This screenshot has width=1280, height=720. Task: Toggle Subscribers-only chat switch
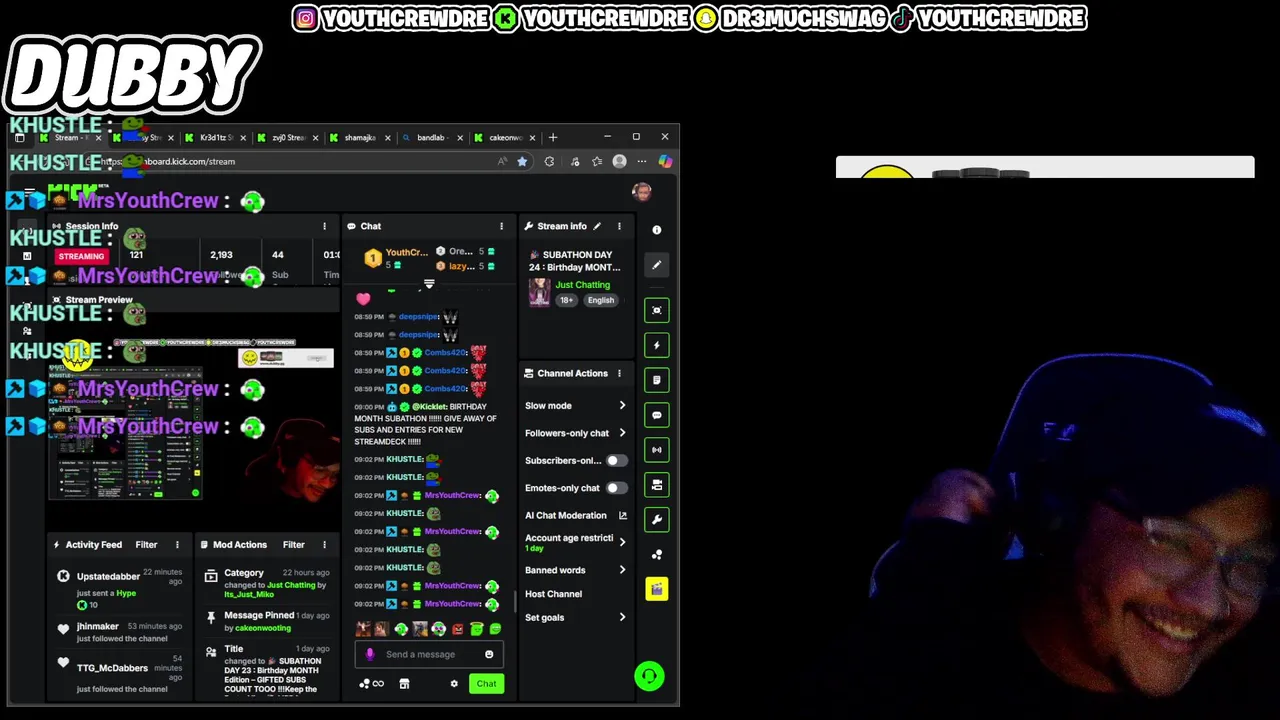click(616, 461)
